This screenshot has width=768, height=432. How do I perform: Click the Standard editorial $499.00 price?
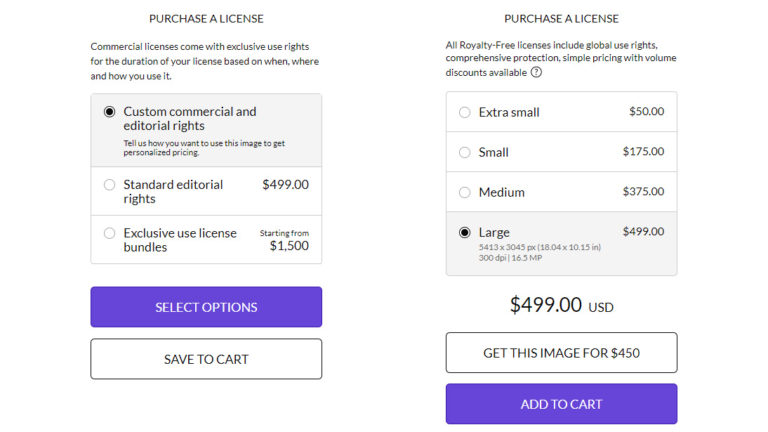pos(285,184)
